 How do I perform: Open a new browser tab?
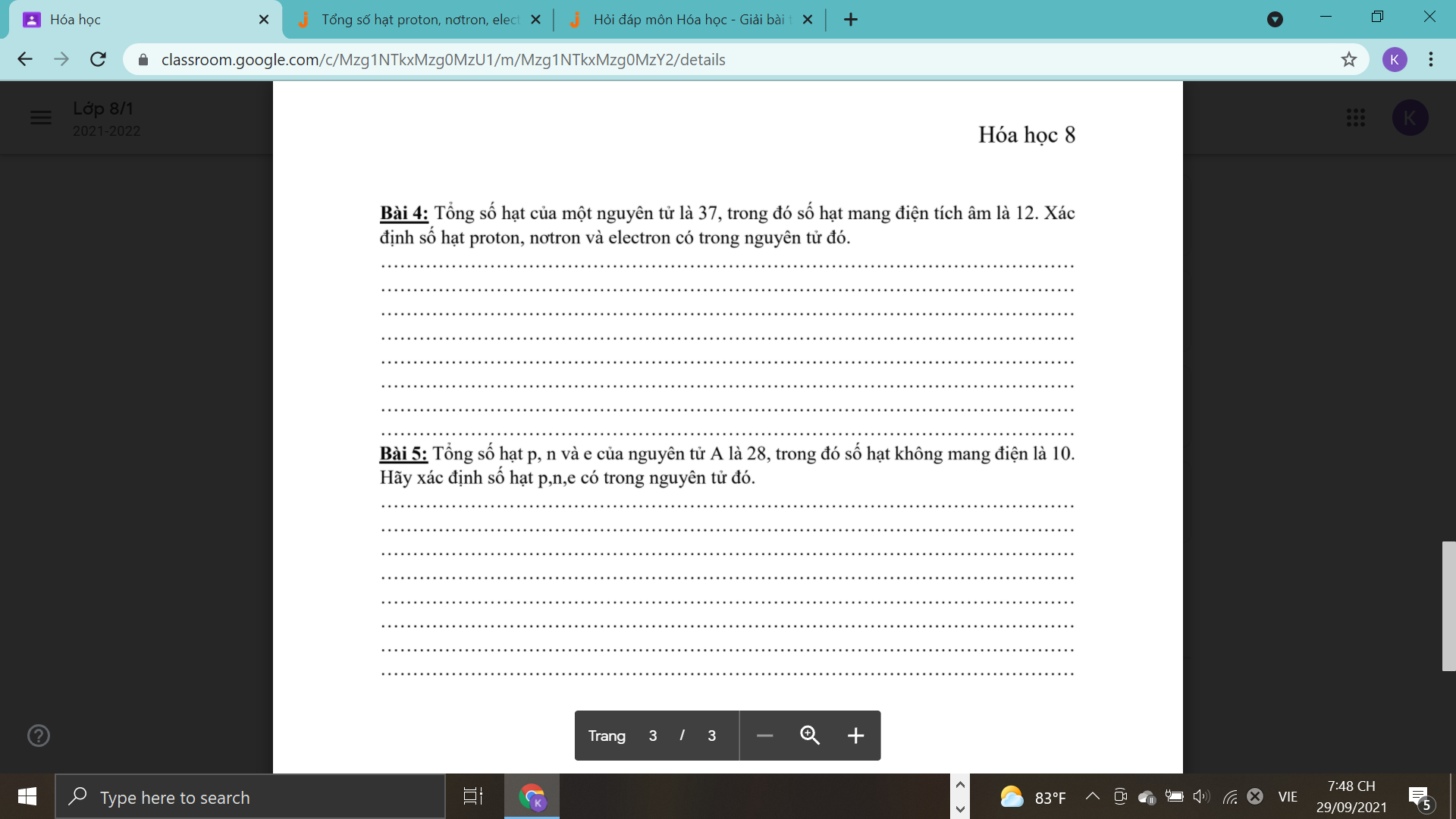click(x=850, y=20)
